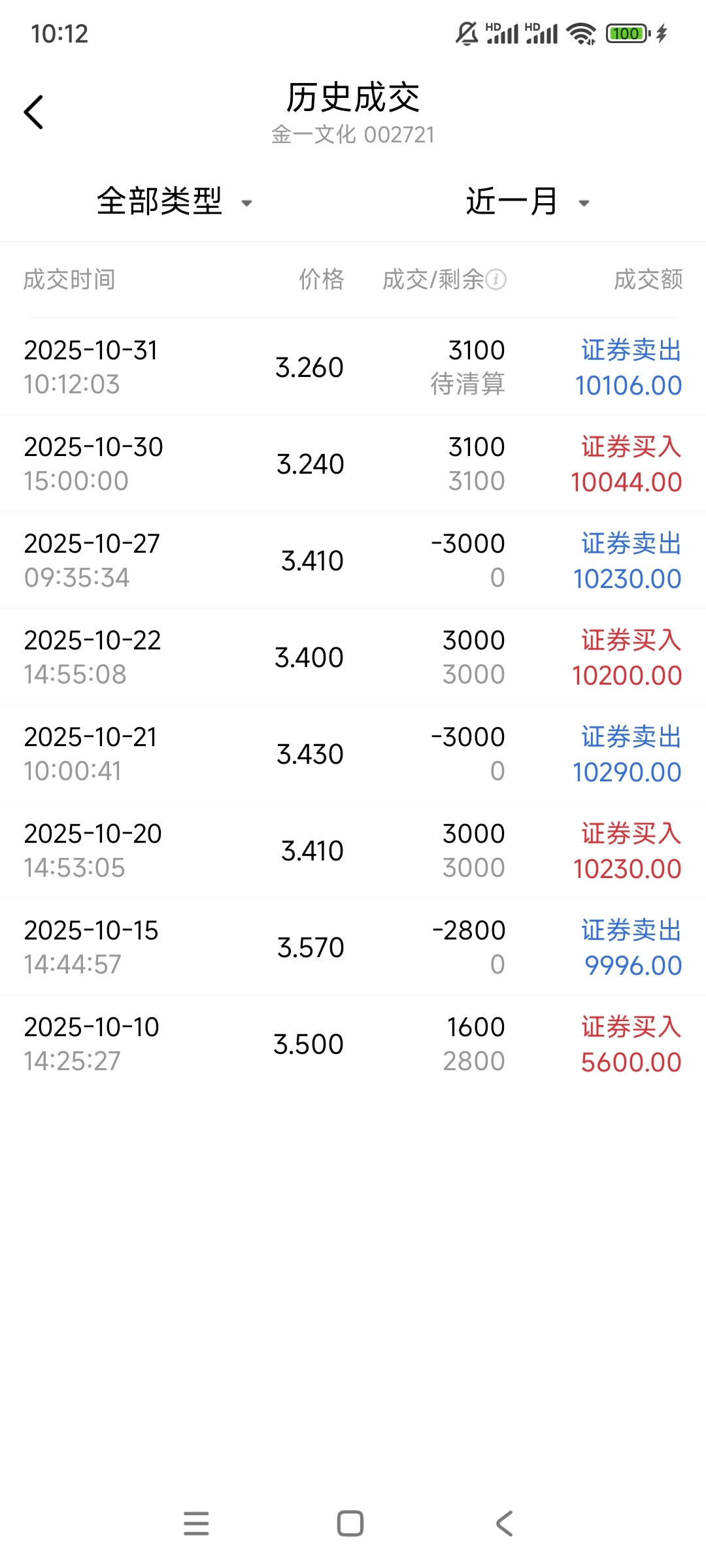Tap the back arrow in the header
The image size is (706, 1568).
point(34,112)
